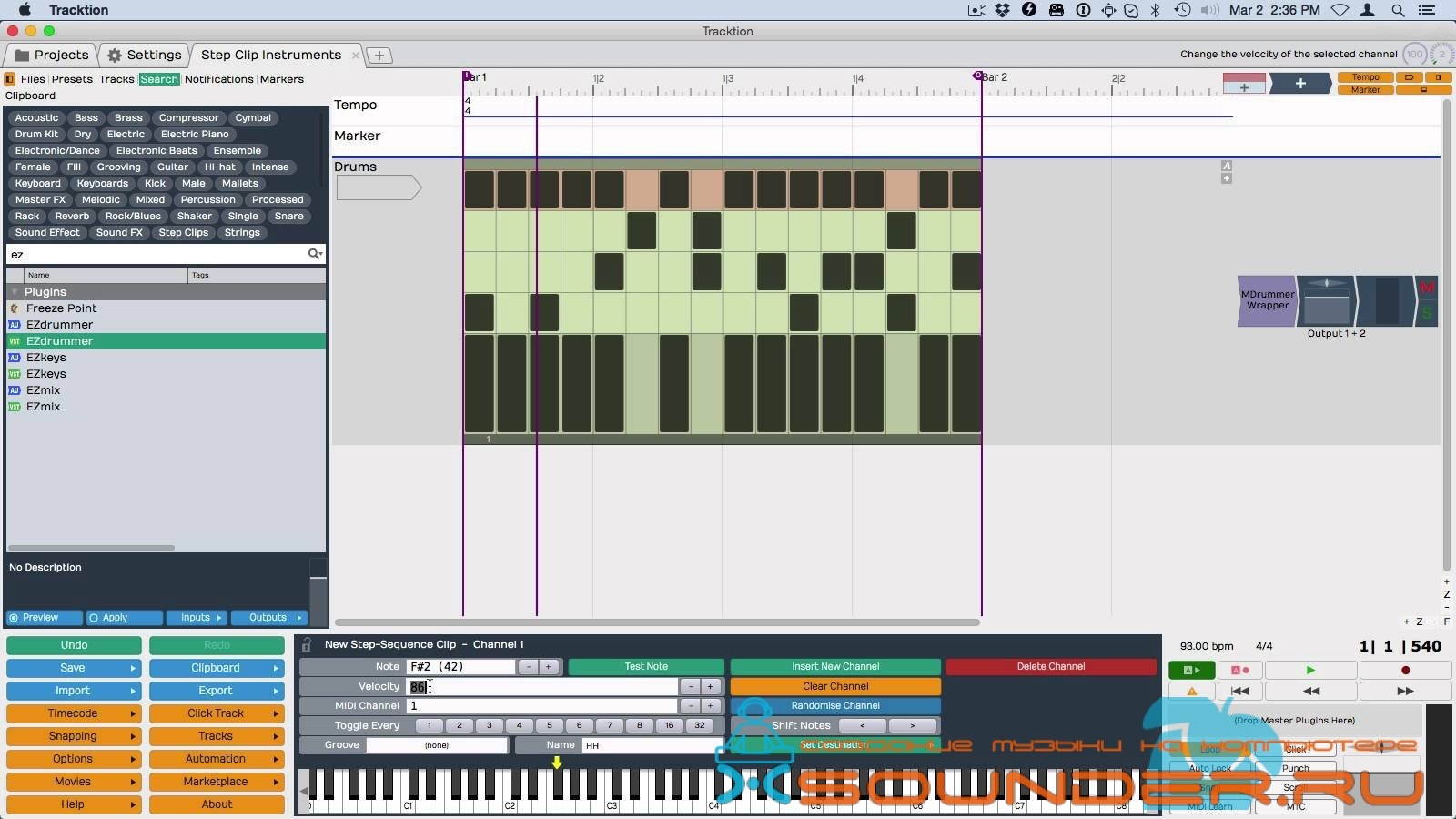The width and height of the screenshot is (1456, 819).
Task: Increase Note value with its plus stepper
Action: [548, 667]
